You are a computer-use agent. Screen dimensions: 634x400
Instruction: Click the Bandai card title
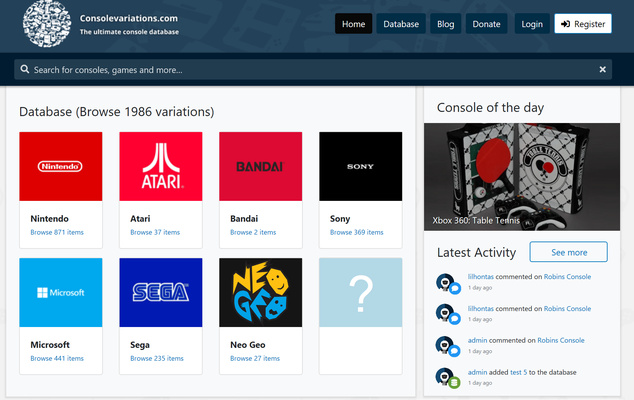point(244,218)
